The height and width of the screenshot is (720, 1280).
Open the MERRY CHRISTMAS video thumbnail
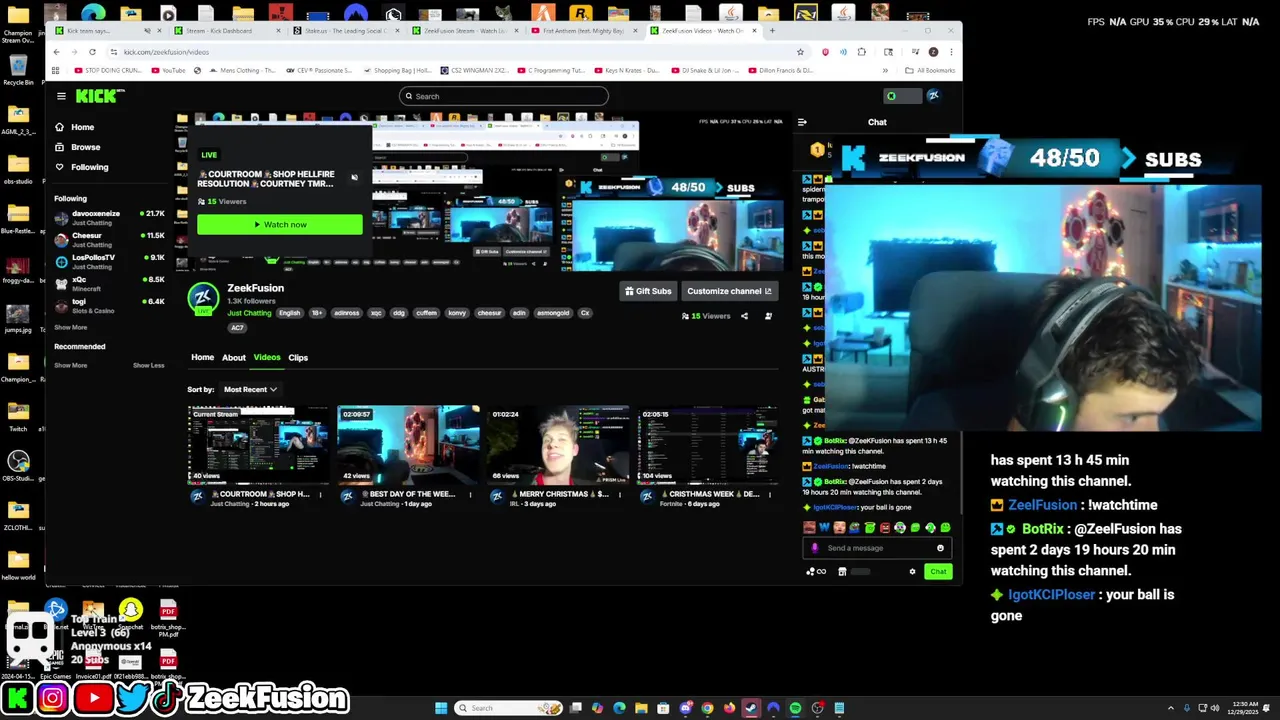coord(558,445)
